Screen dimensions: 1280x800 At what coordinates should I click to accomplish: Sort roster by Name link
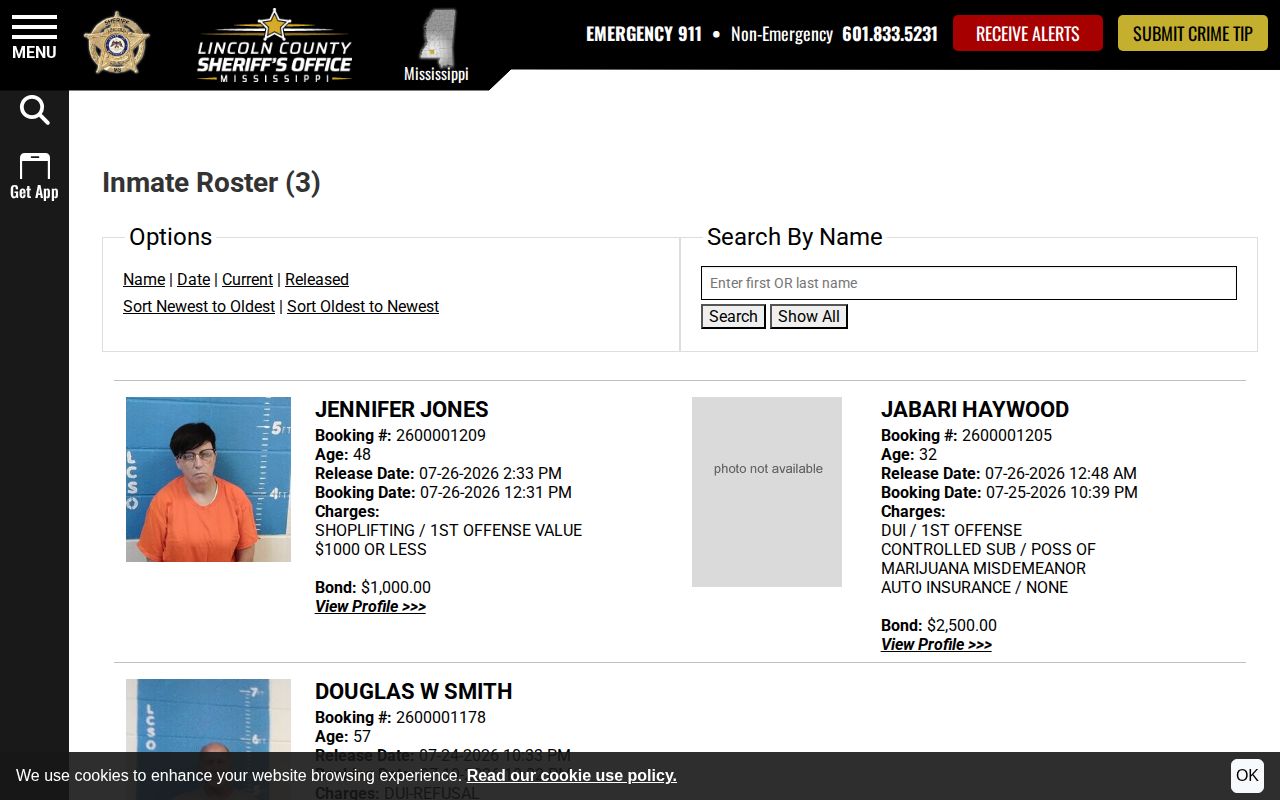coord(144,279)
